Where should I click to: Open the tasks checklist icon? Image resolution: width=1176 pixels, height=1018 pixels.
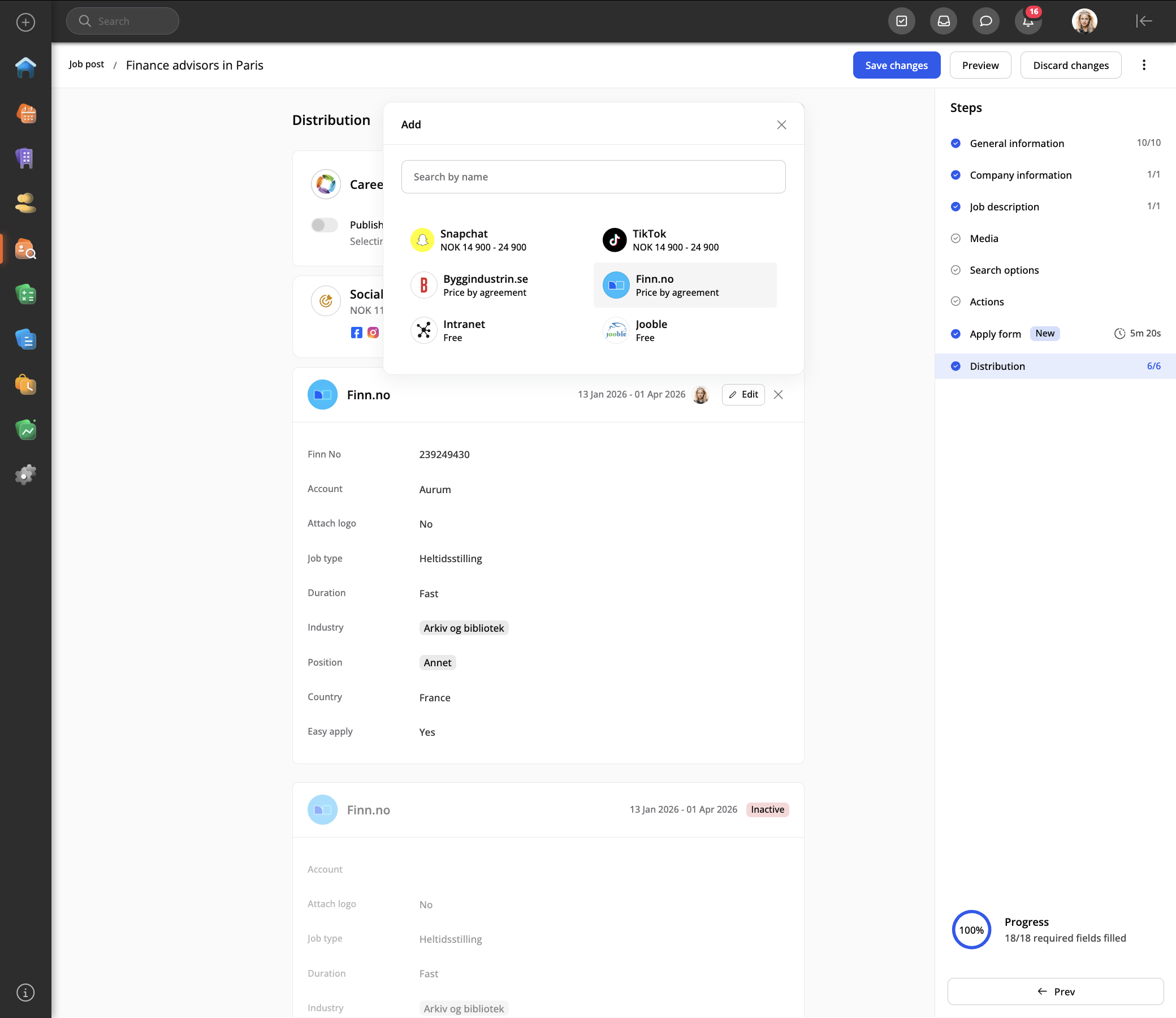coord(901,21)
